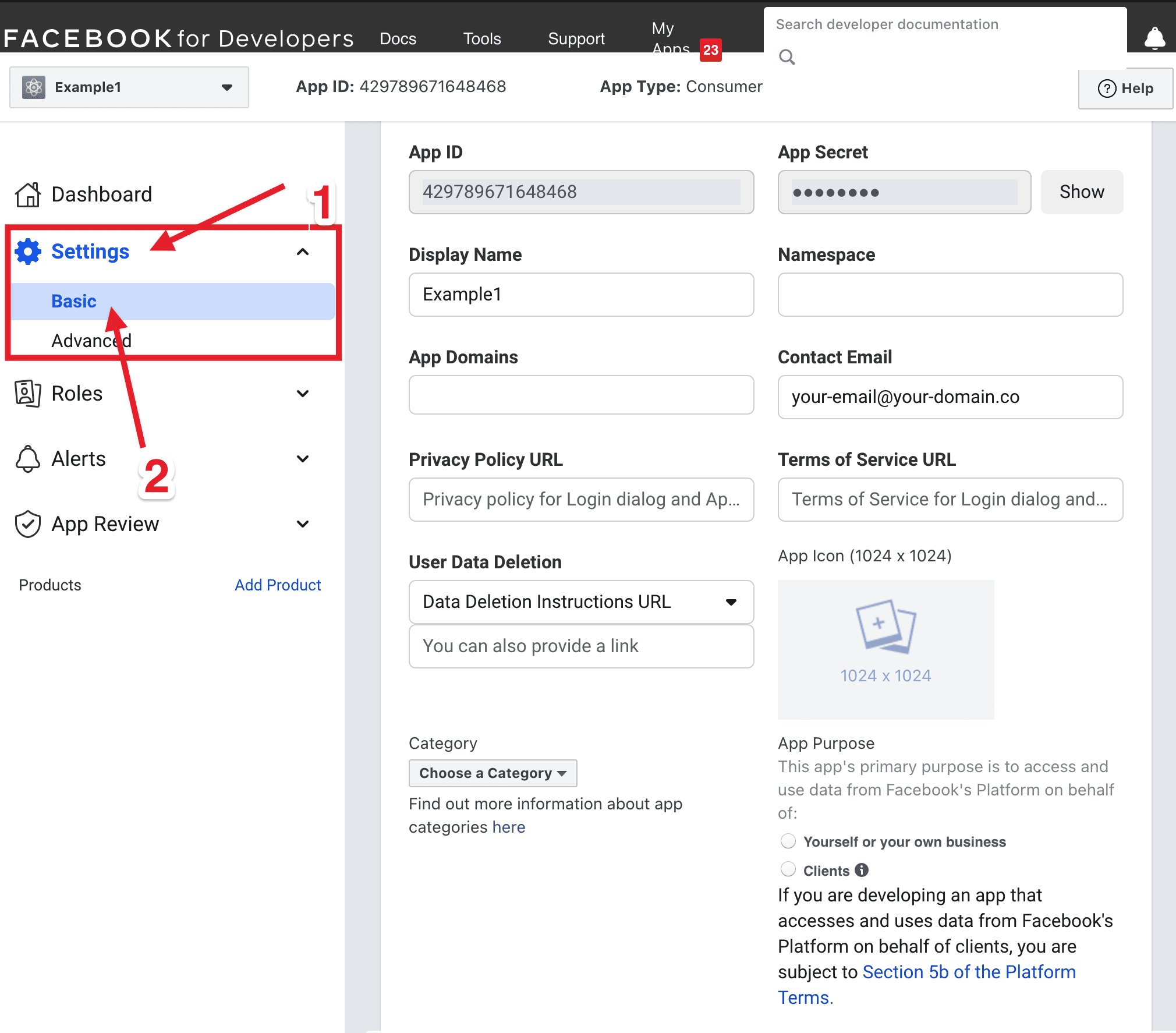
Task: Click the App Domains input field
Action: [581, 395]
